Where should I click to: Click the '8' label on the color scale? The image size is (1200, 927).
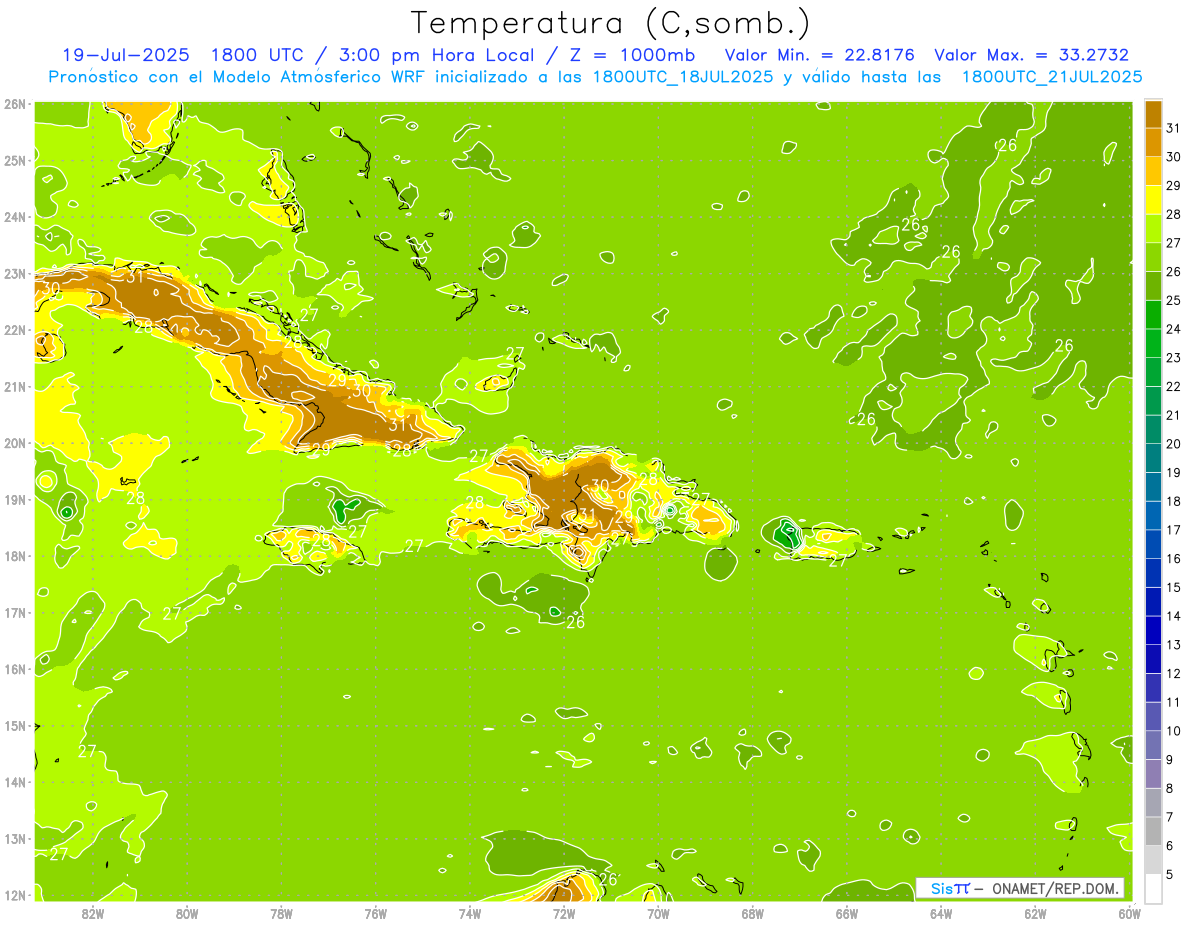click(1170, 788)
